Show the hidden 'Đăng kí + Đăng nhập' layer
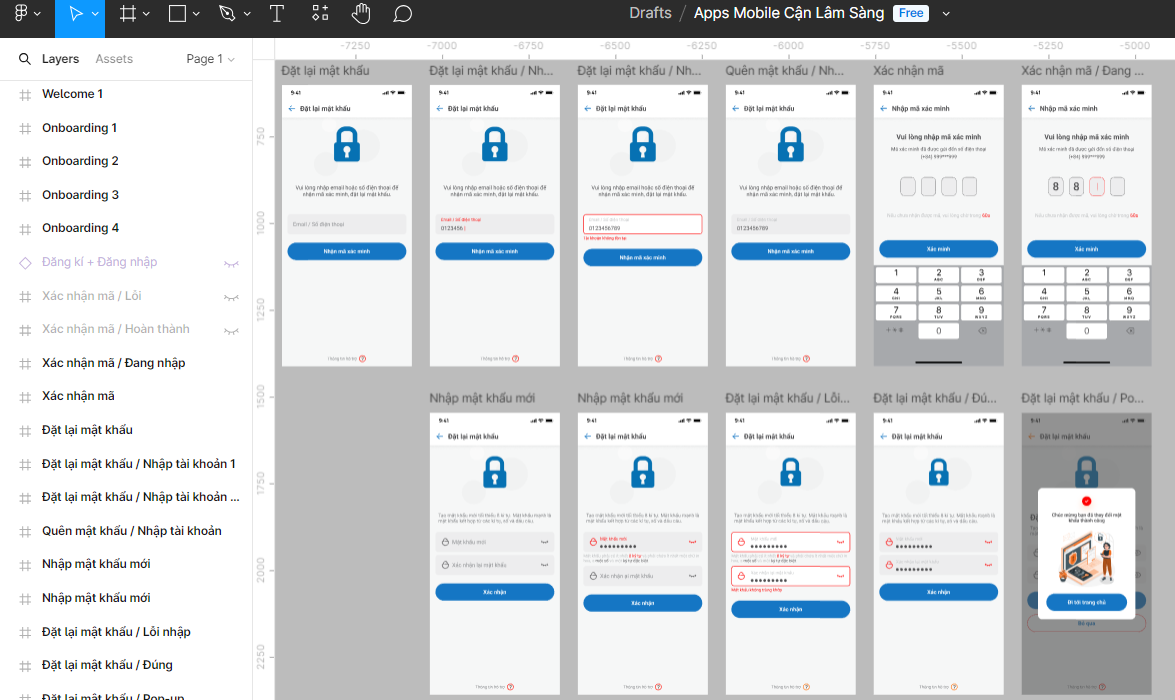This screenshot has width=1175, height=700. coord(231,263)
